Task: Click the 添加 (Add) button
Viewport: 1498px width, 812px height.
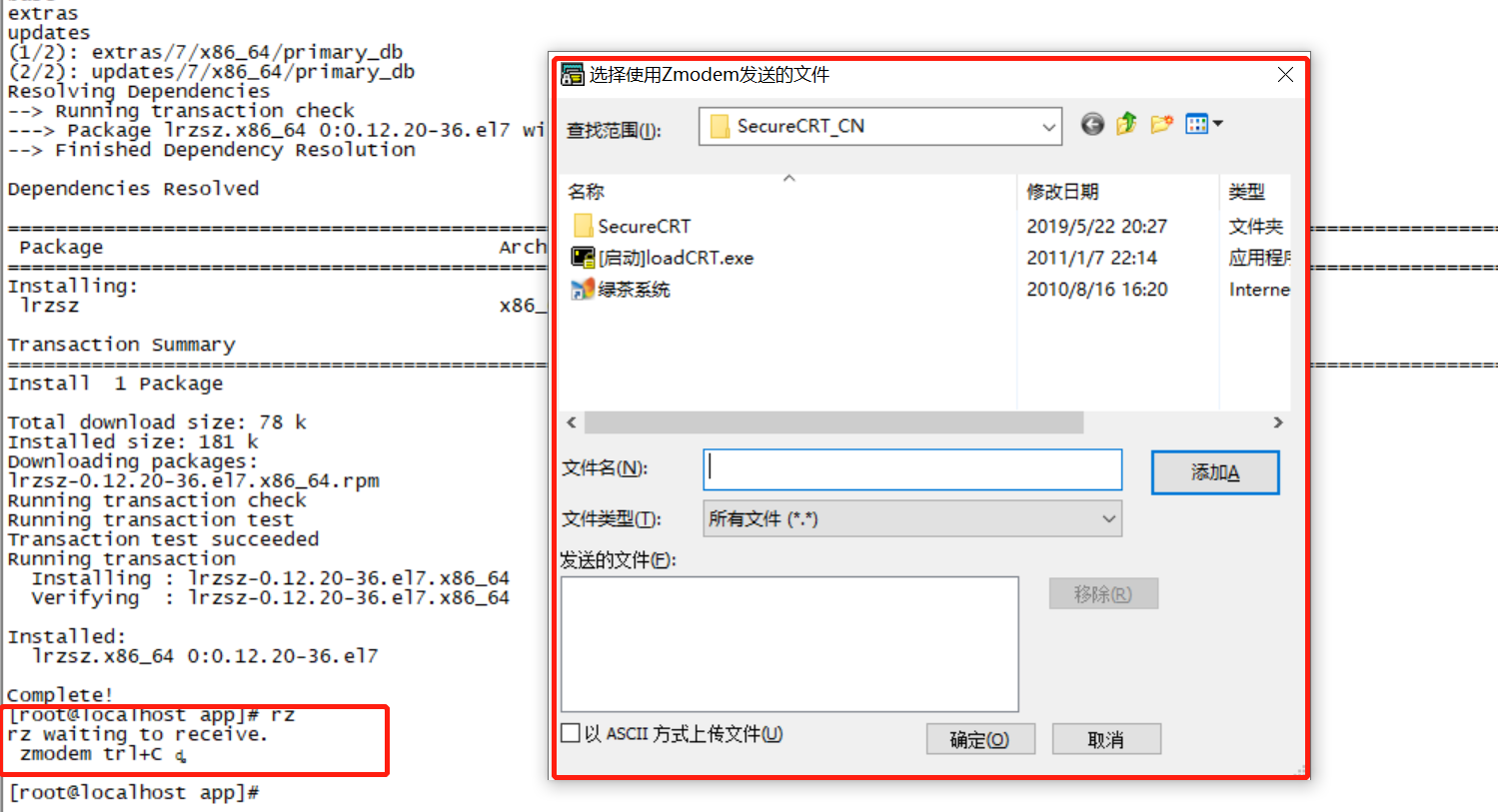Action: click(1215, 472)
